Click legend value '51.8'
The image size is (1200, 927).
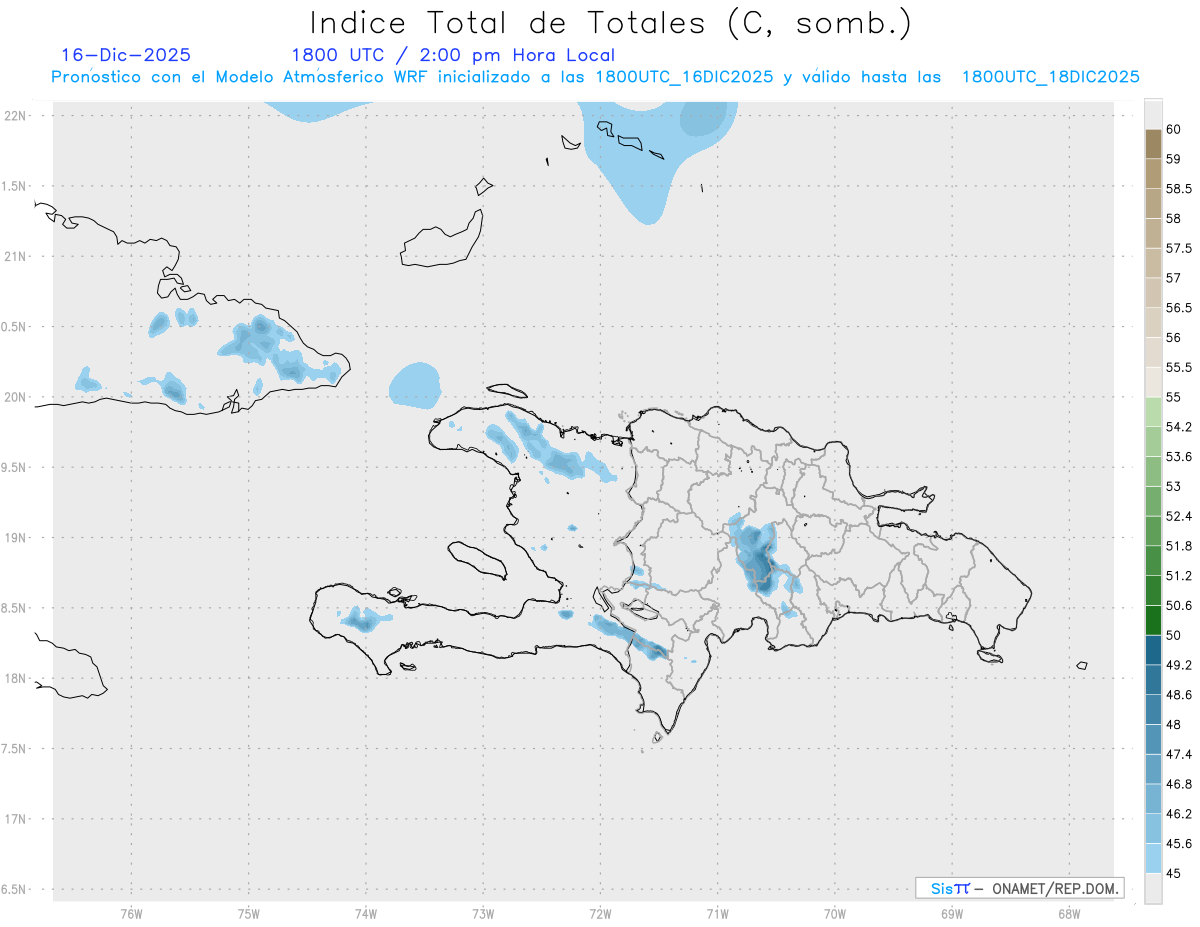(1179, 546)
